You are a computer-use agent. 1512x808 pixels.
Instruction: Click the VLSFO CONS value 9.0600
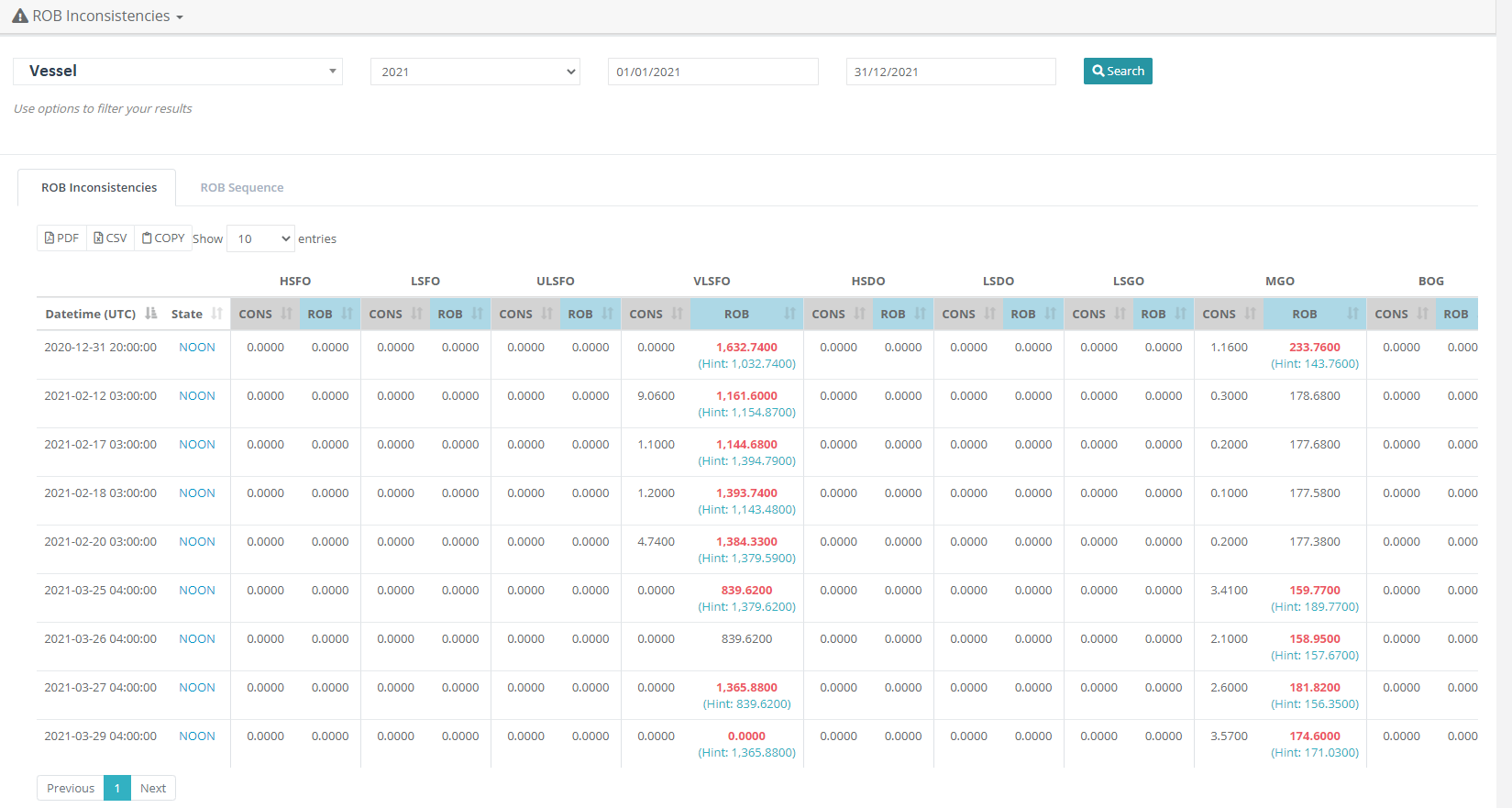click(656, 396)
